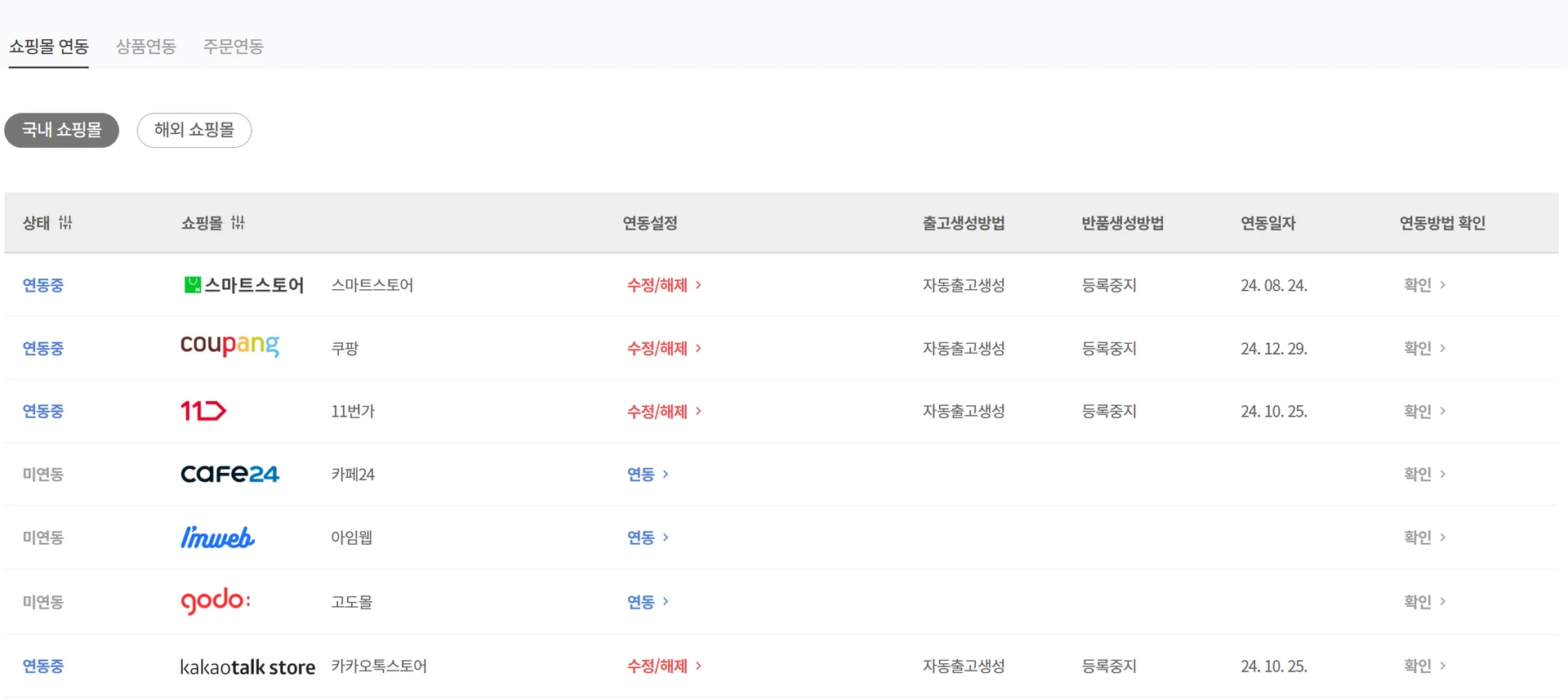Click the Imweb logo
The image size is (1568, 700).
pyautogui.click(x=217, y=537)
